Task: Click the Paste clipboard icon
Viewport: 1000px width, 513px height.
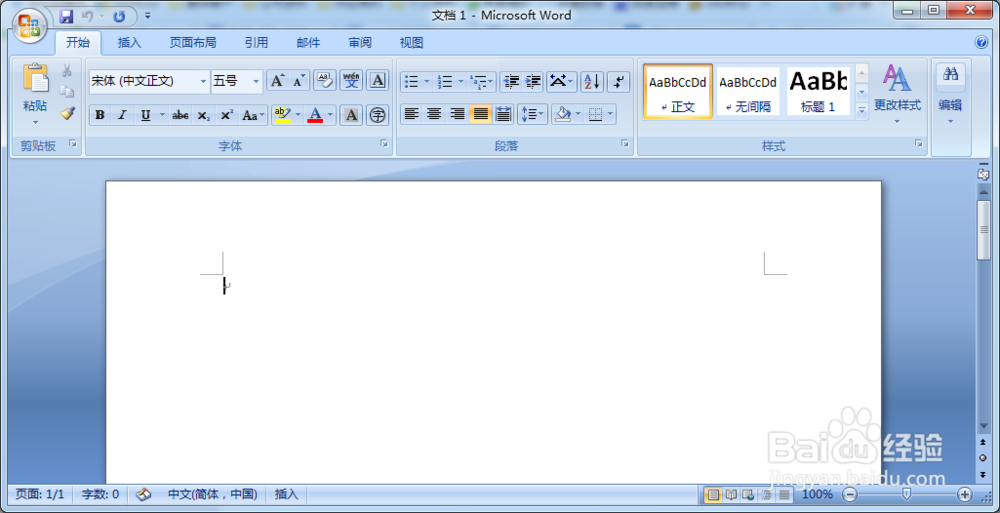Action: [x=35, y=78]
